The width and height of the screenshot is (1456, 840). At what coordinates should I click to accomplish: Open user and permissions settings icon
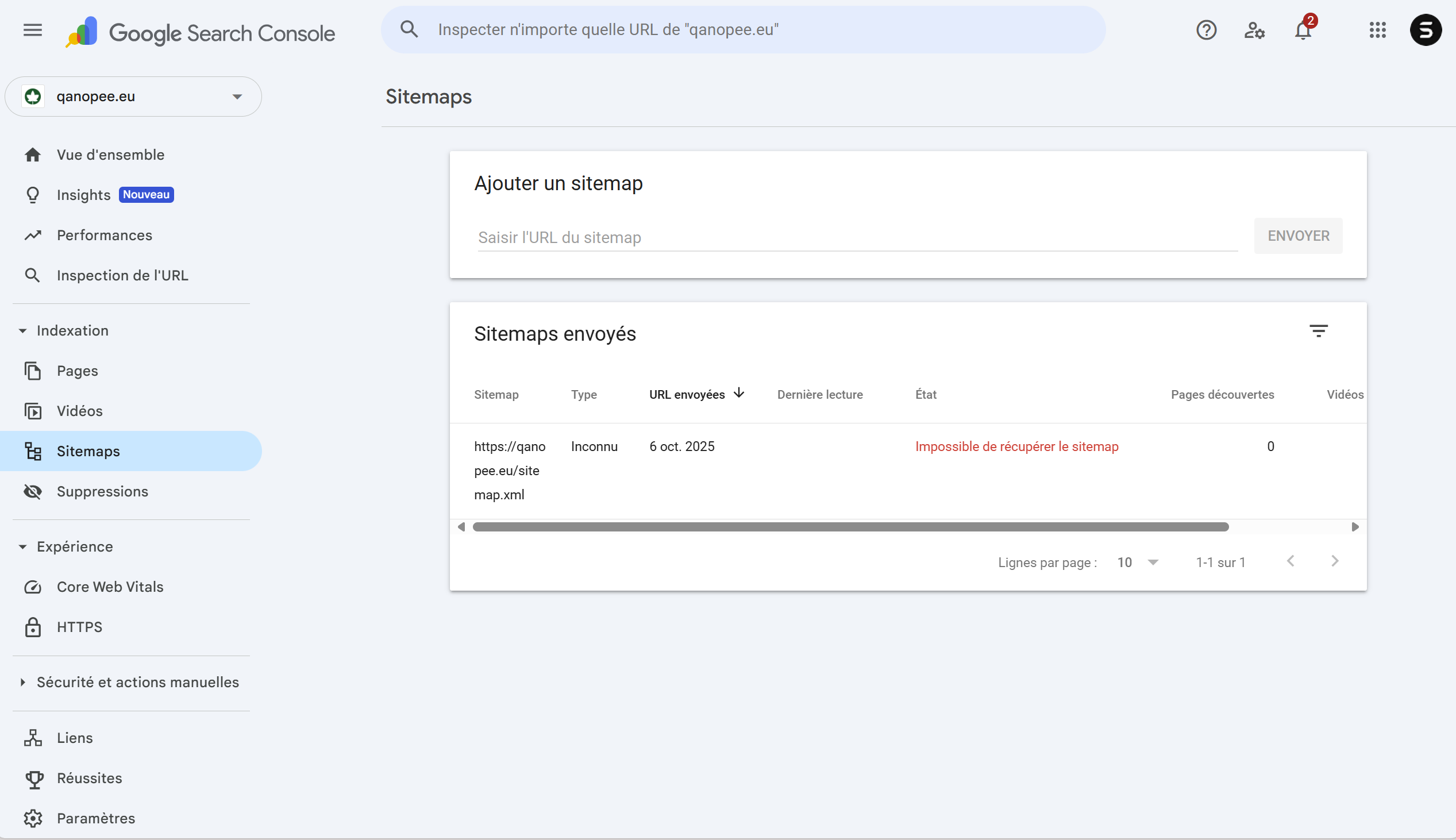(x=1254, y=30)
